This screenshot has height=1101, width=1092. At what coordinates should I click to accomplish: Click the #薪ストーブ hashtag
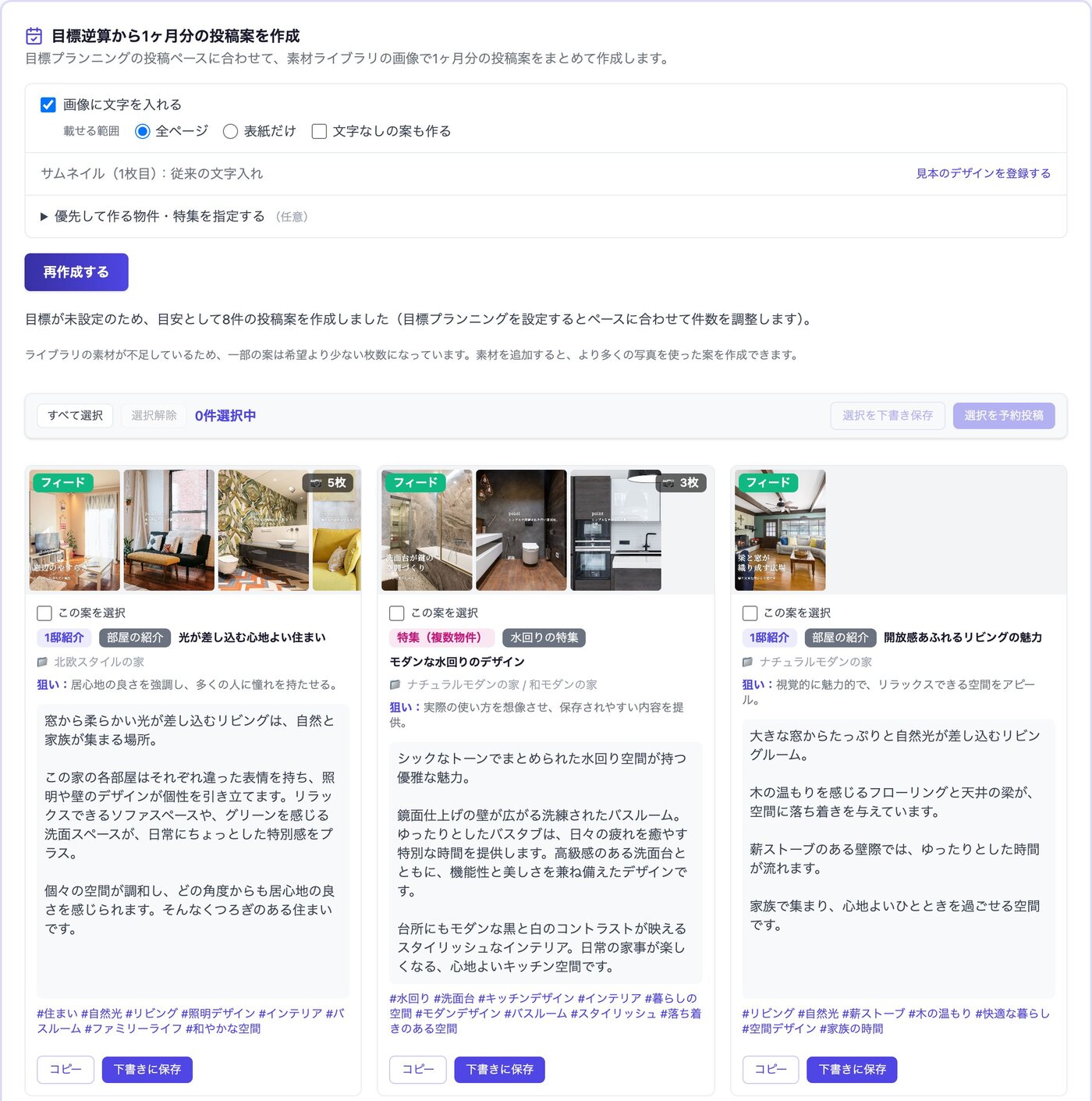874,1014
